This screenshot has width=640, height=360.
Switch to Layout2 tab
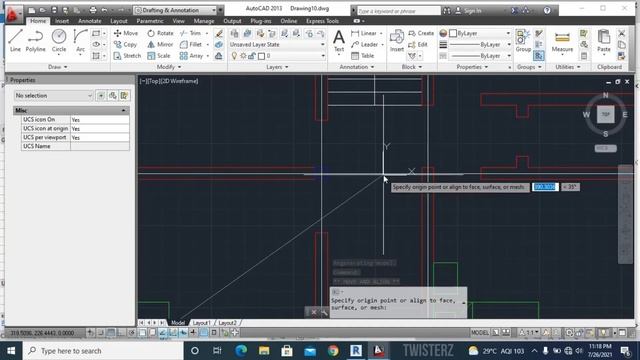pyautogui.click(x=227, y=323)
